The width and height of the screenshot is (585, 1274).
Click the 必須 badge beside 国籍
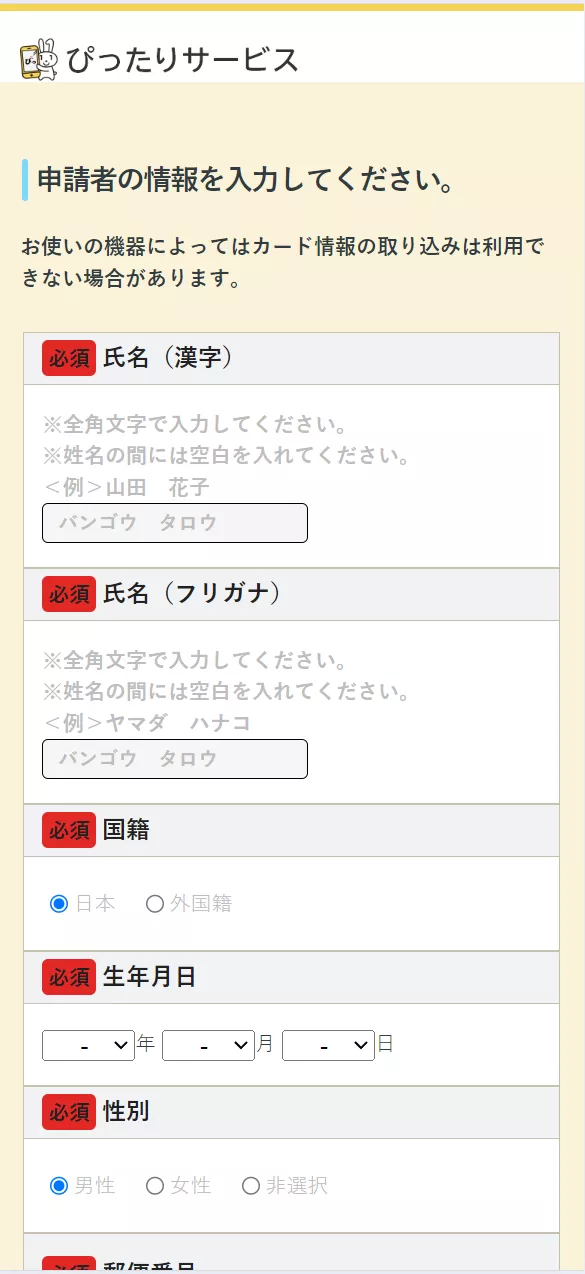[67, 830]
